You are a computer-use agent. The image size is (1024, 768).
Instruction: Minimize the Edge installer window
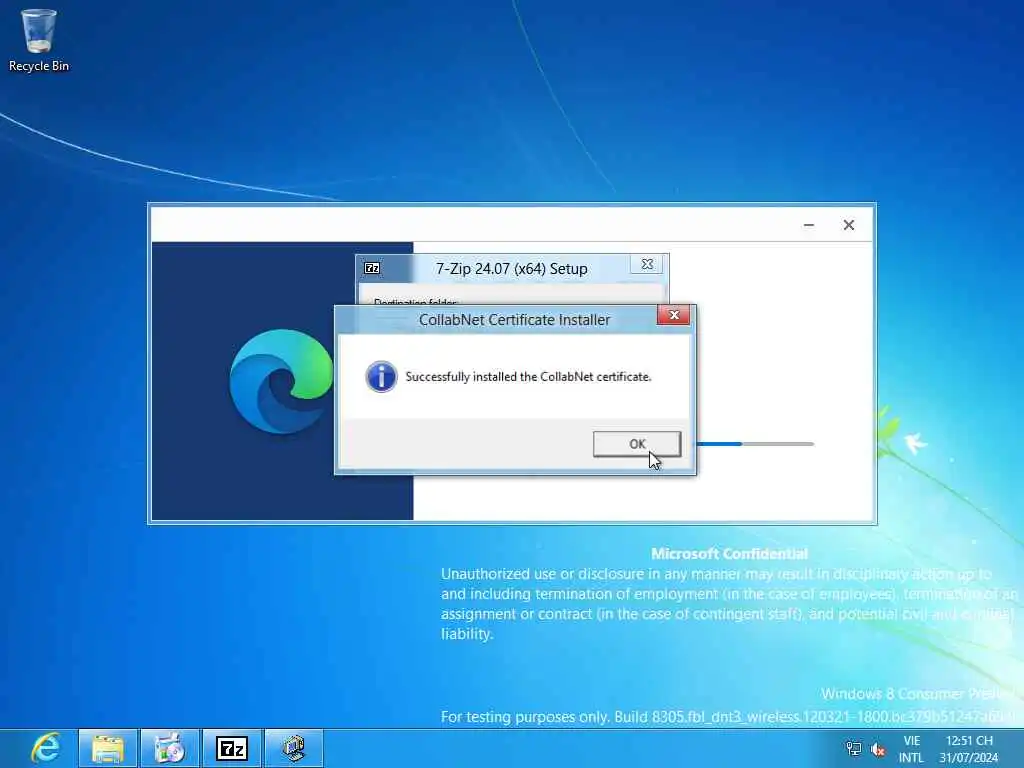click(808, 225)
